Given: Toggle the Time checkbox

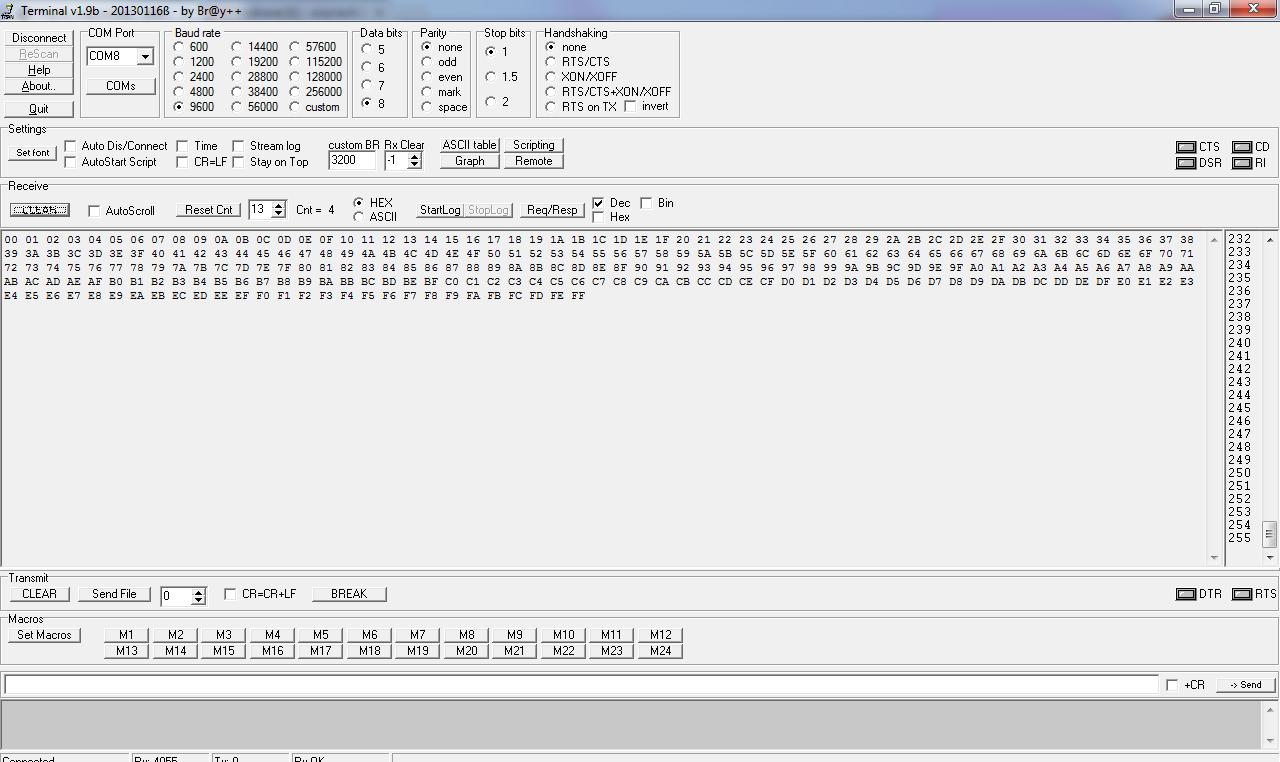Looking at the screenshot, I should pyautogui.click(x=182, y=146).
